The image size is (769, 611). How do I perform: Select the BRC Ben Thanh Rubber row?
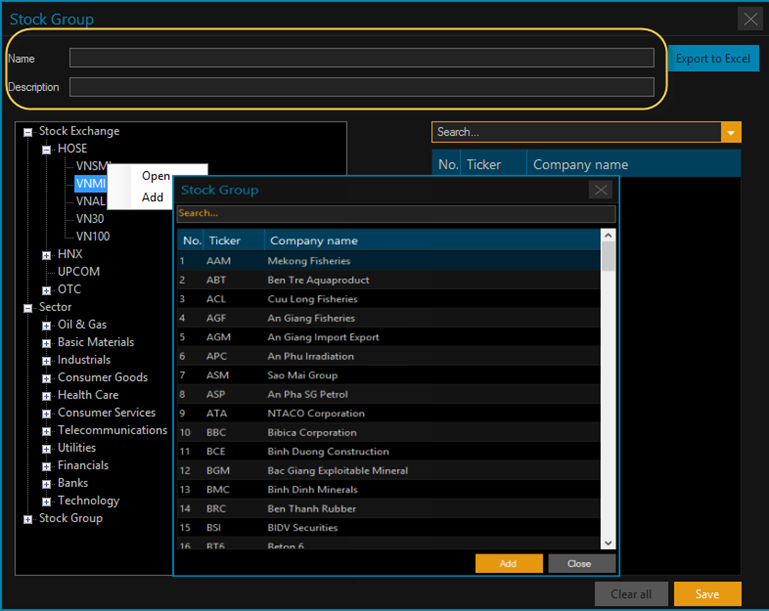coord(388,509)
